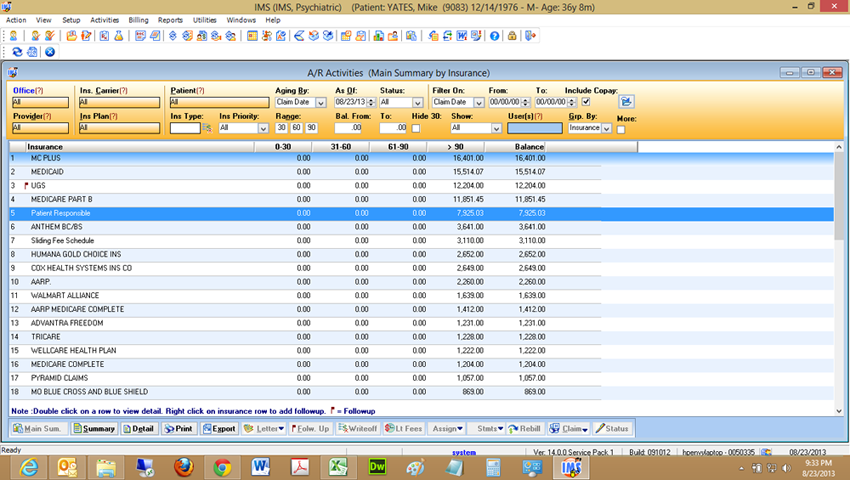Click the Summary button
Image resolution: width=850 pixels, height=480 pixels.
click(94, 428)
